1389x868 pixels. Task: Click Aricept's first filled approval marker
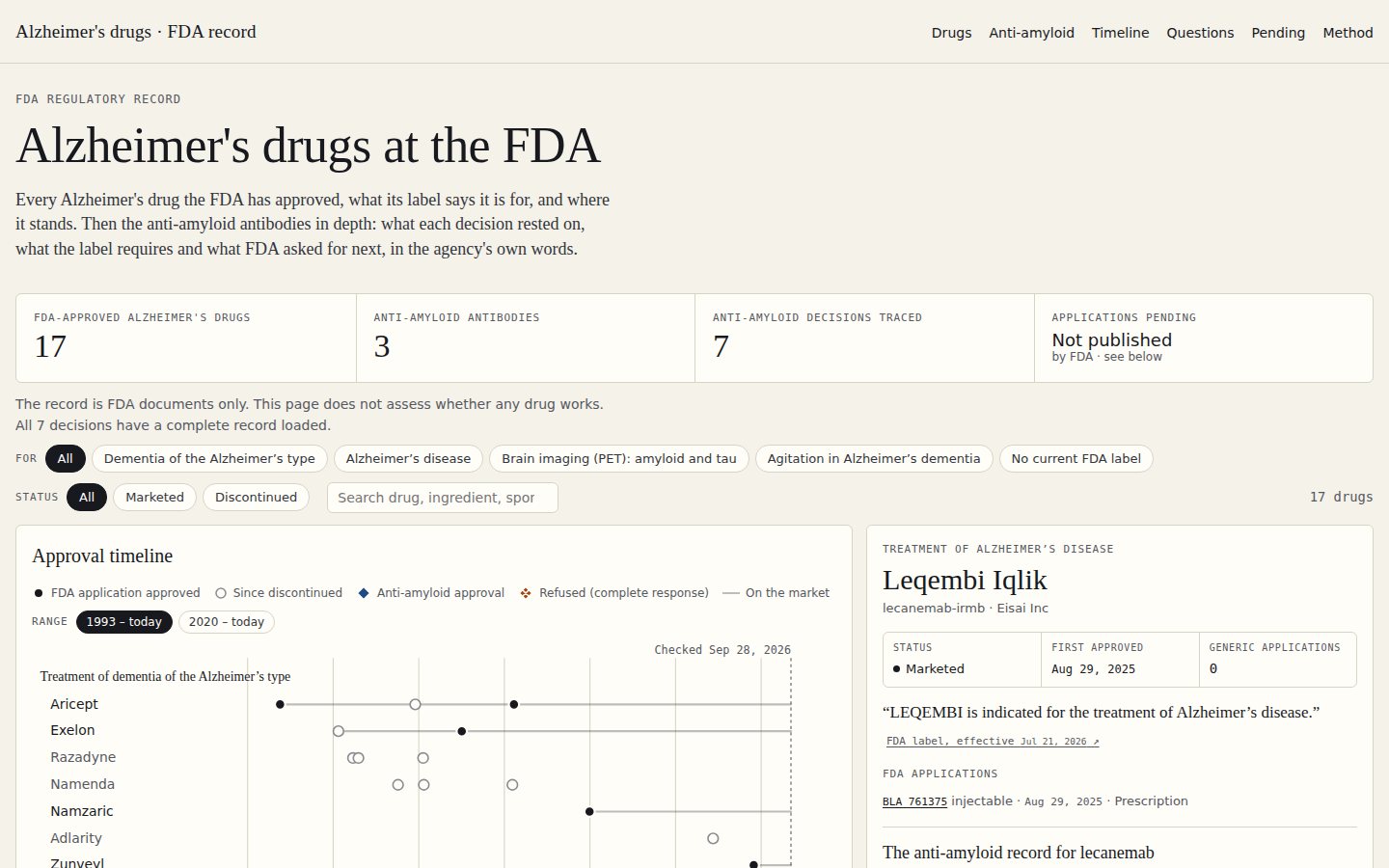[x=280, y=705]
